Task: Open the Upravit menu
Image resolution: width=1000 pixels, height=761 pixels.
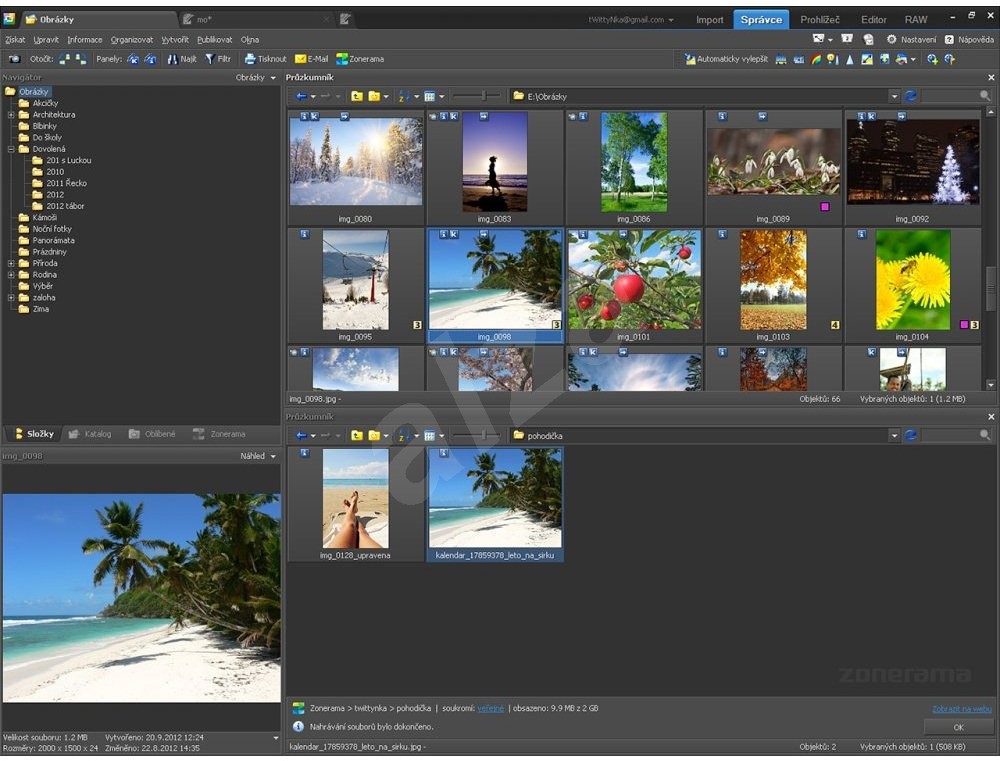Action: coord(45,40)
